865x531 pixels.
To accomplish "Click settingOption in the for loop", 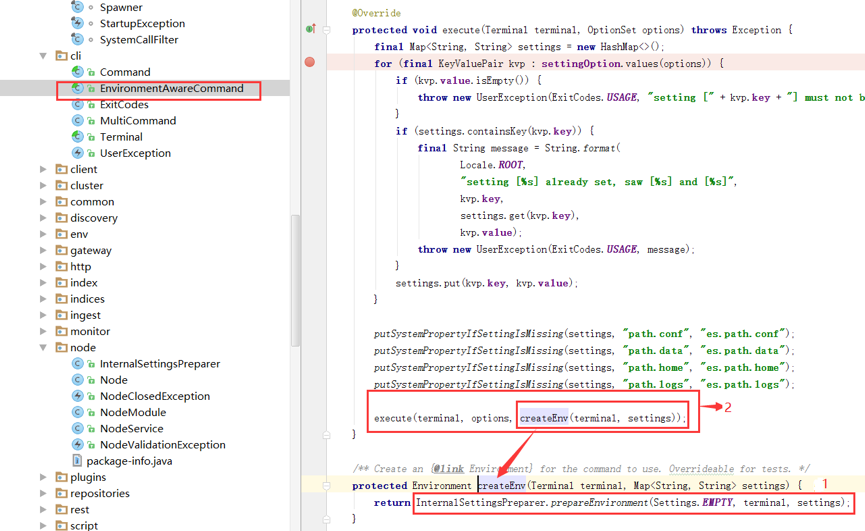I will click(x=581, y=63).
